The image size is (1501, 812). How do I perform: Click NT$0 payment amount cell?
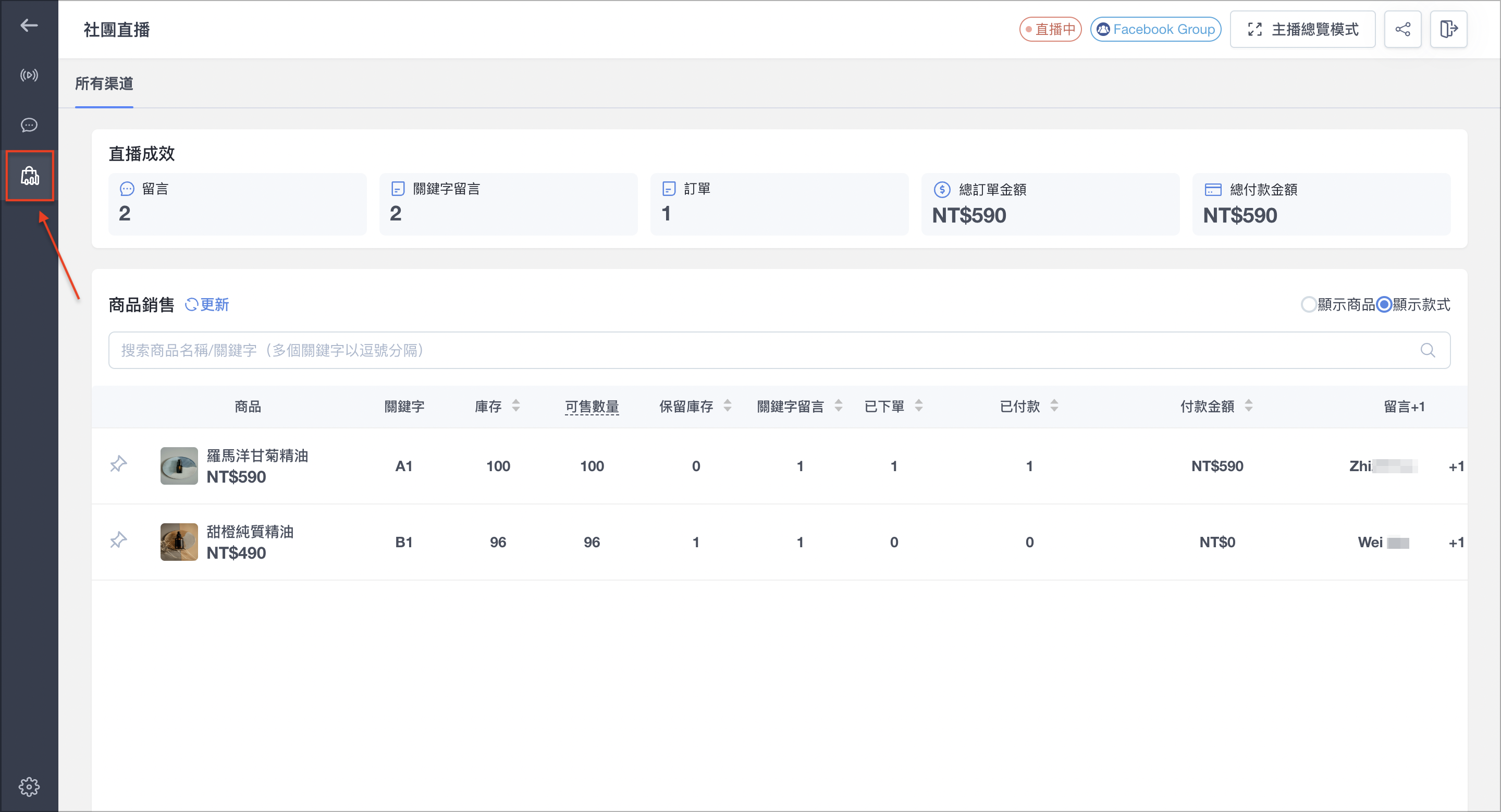point(1217,543)
